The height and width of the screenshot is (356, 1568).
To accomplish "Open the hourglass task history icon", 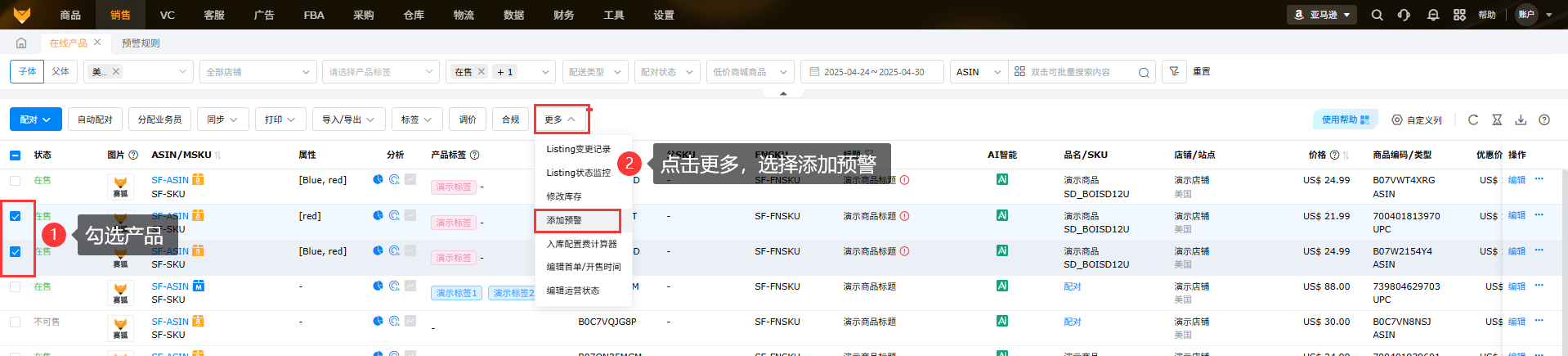I will 1497,119.
